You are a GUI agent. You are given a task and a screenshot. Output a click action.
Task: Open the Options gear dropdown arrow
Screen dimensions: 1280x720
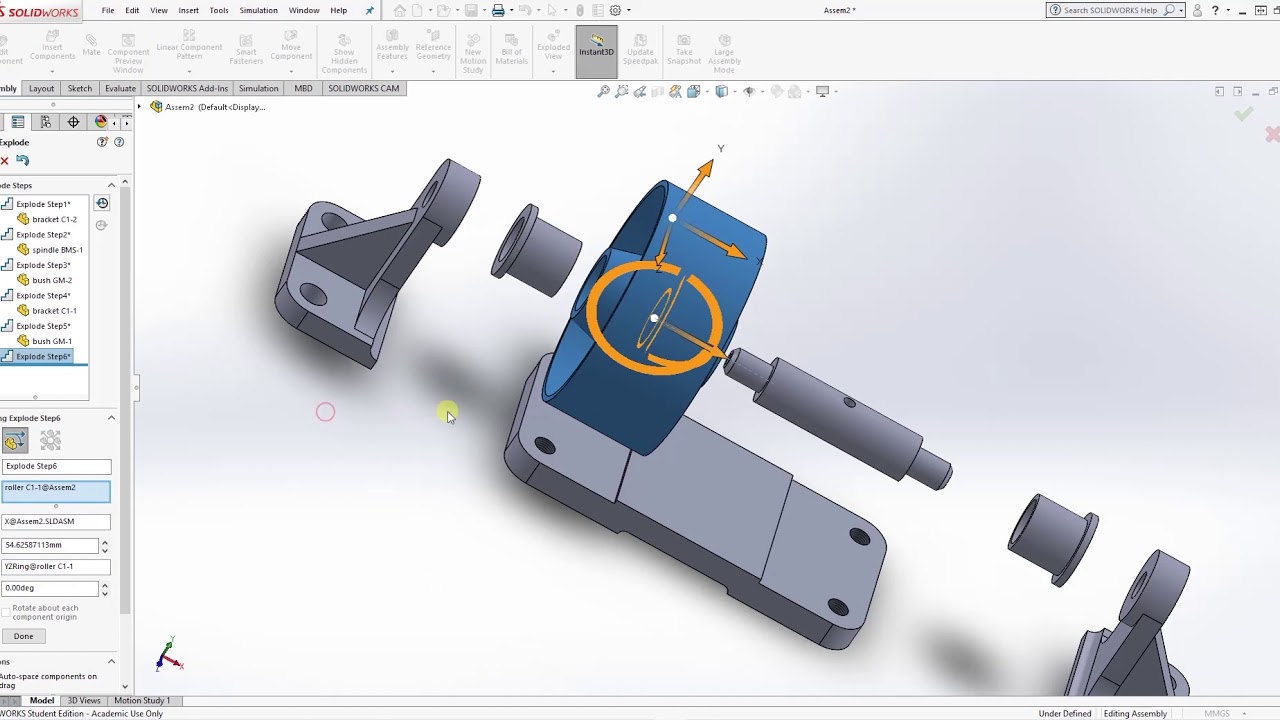tap(628, 10)
